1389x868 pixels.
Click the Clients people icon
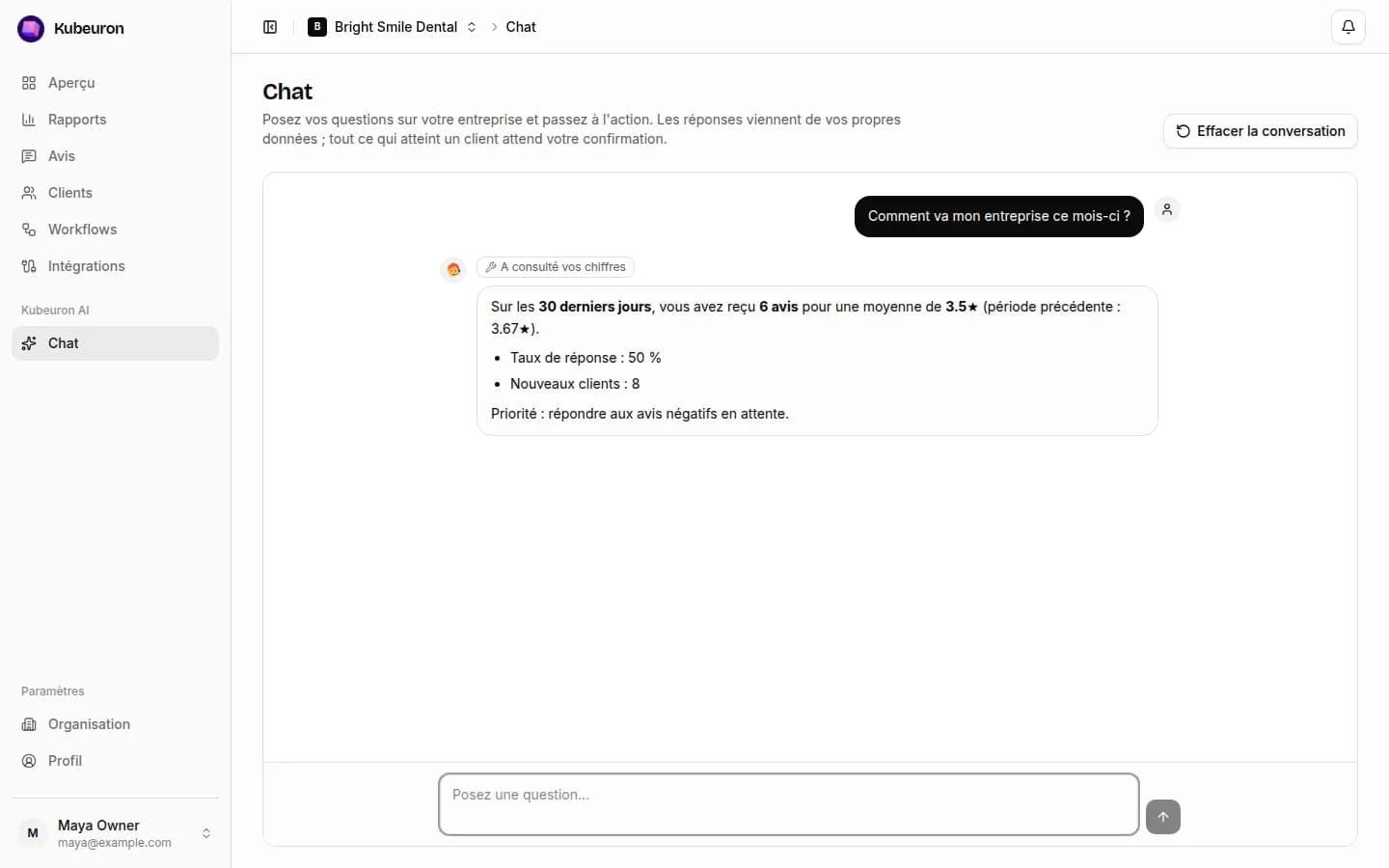tap(29, 193)
